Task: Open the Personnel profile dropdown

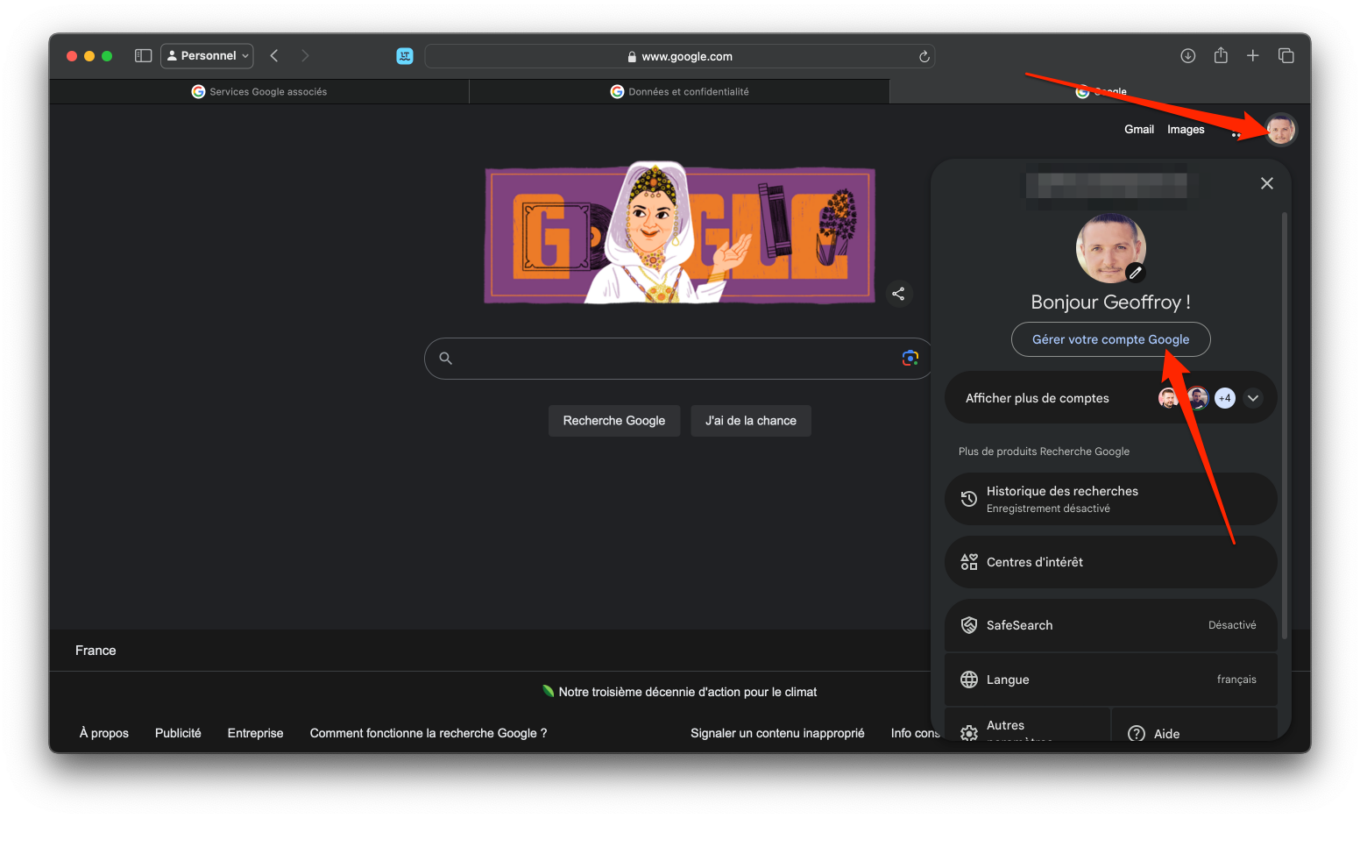Action: pyautogui.click(x=207, y=56)
